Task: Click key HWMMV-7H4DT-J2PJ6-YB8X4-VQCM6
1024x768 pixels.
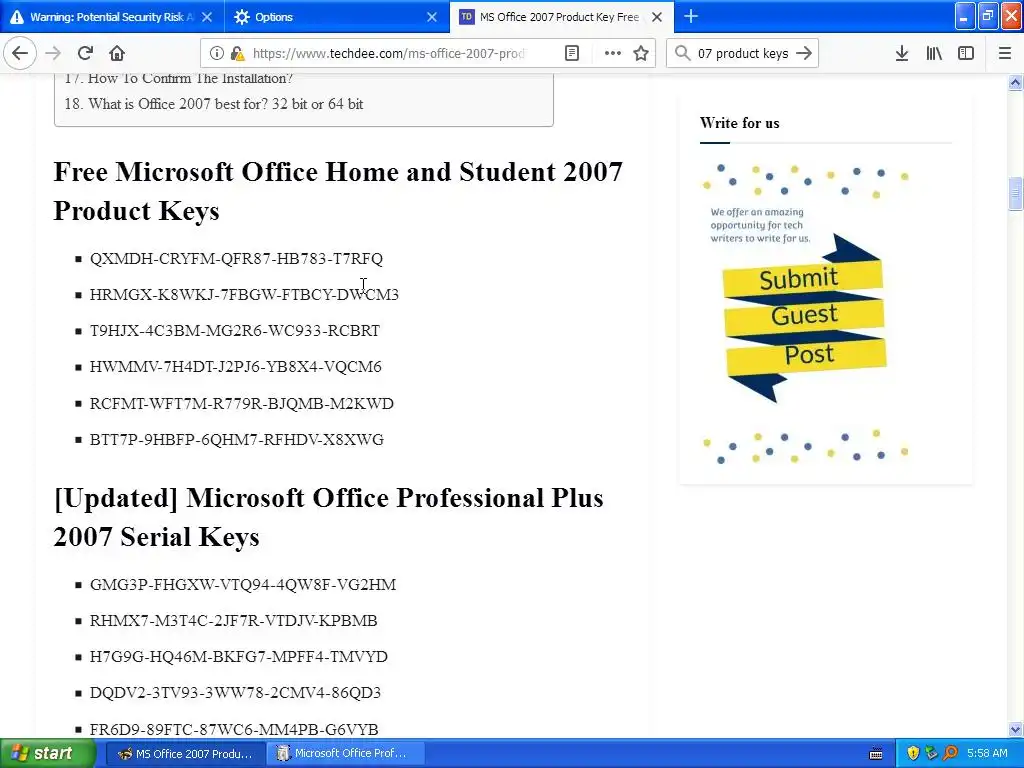Action: tap(236, 366)
